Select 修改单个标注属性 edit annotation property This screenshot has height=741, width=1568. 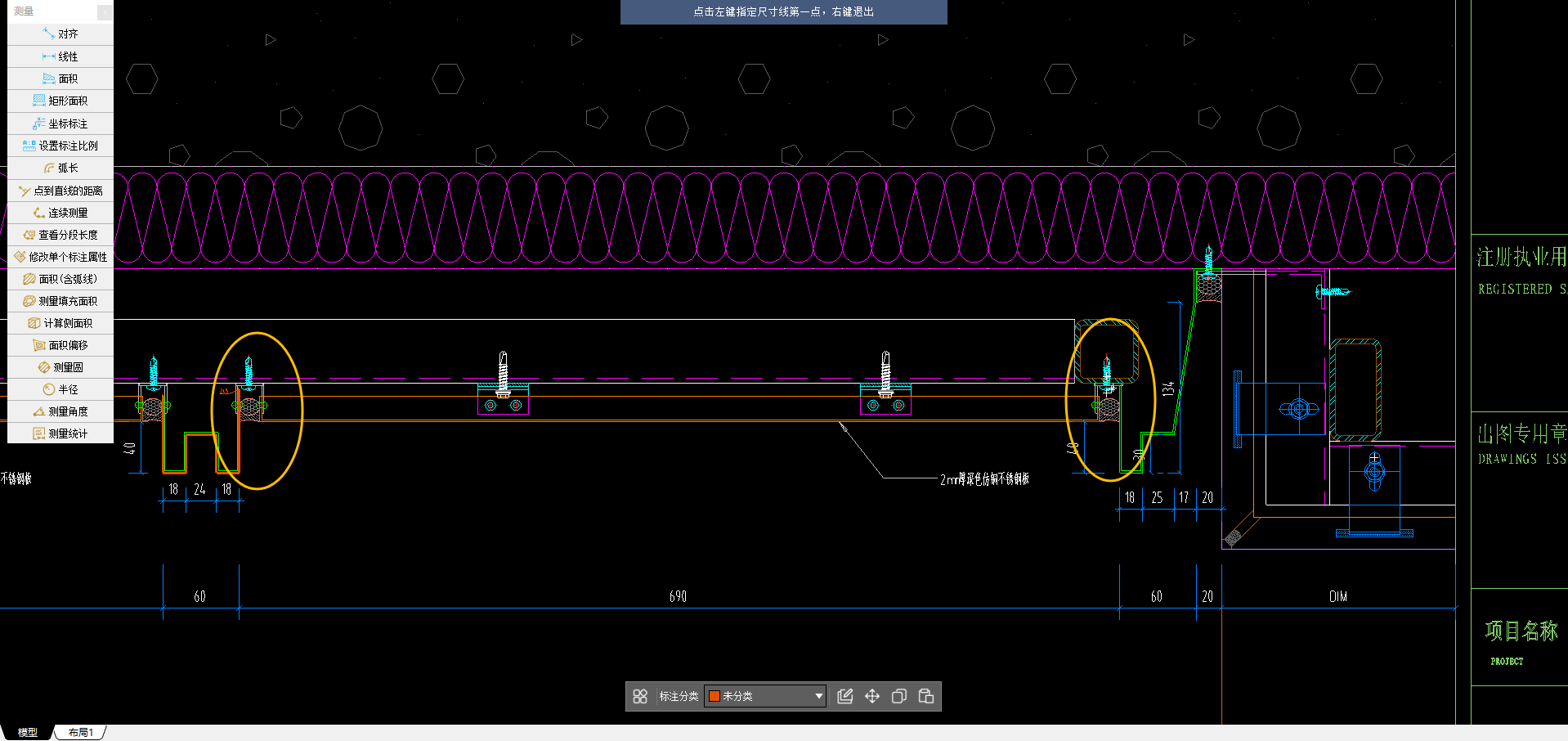[x=60, y=257]
